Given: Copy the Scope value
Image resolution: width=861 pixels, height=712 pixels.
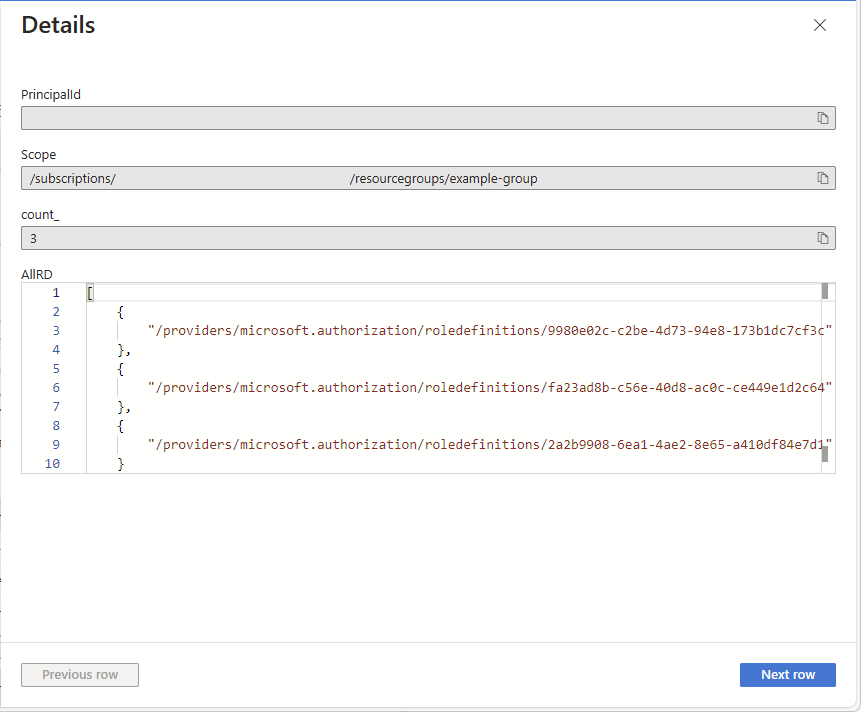Looking at the screenshot, I should coord(823,178).
